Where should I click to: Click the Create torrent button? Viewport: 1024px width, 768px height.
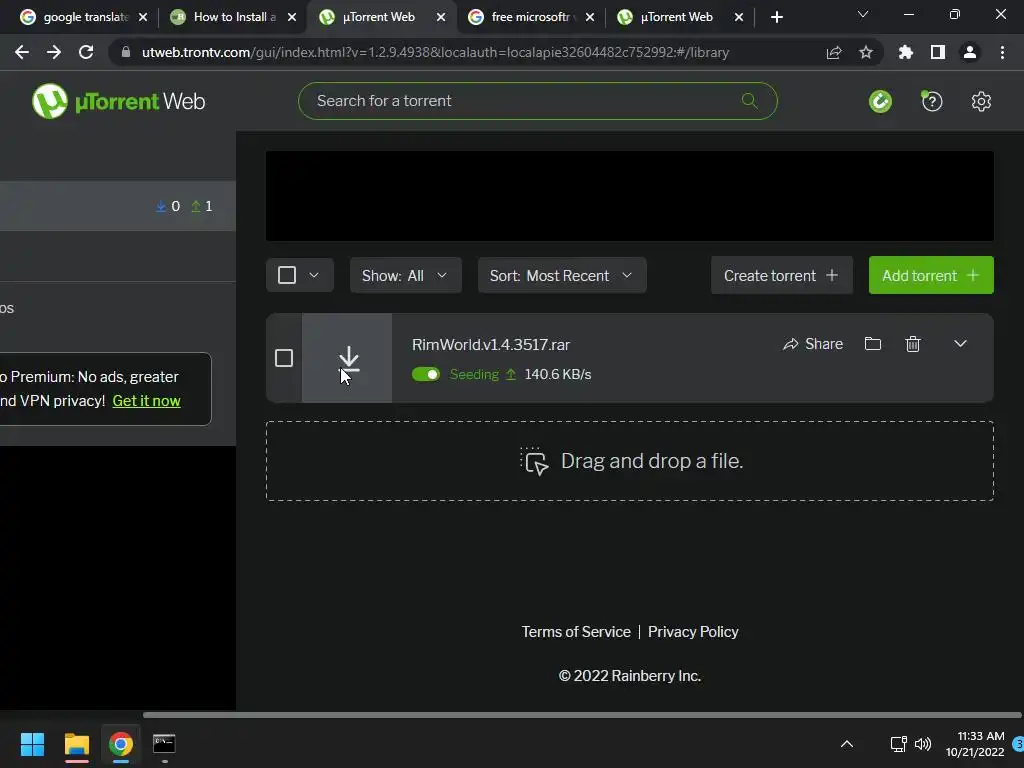(782, 275)
